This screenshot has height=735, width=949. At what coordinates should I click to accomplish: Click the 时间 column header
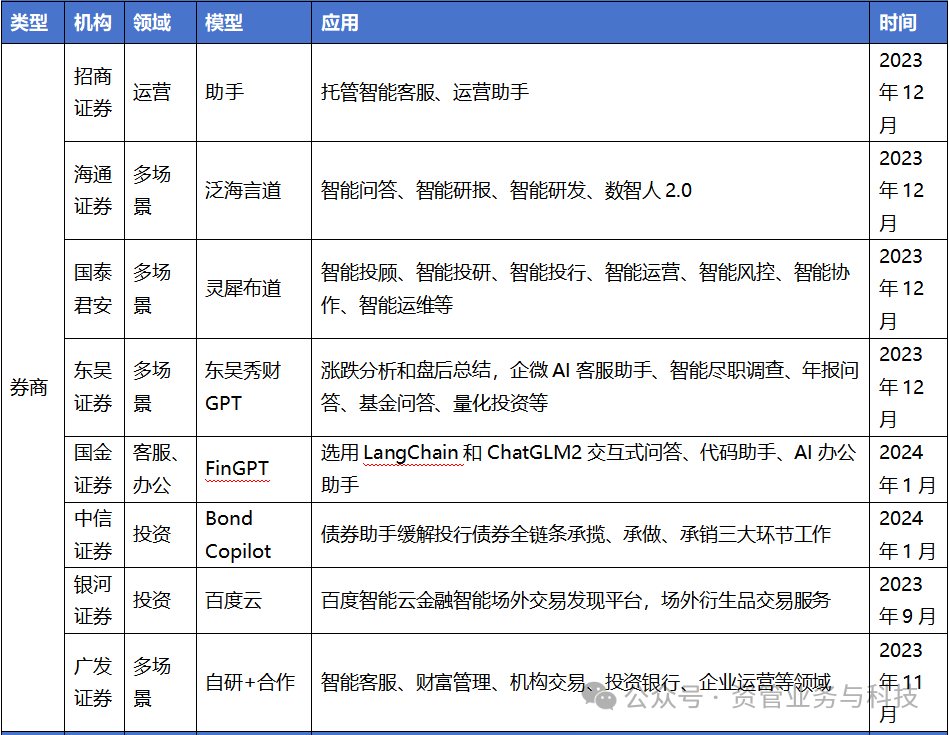pos(909,22)
